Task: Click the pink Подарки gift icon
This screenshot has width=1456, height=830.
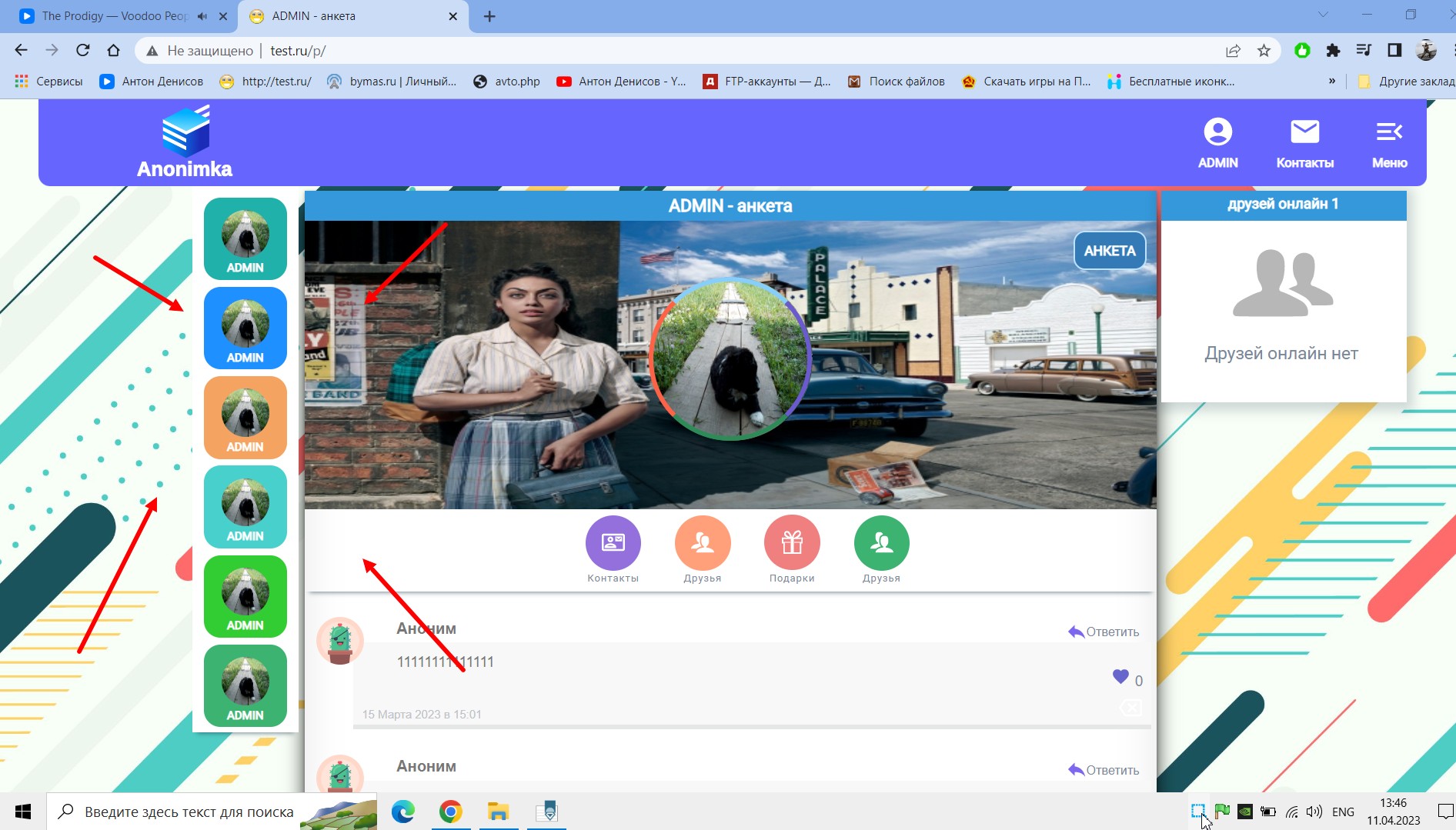Action: (791, 543)
